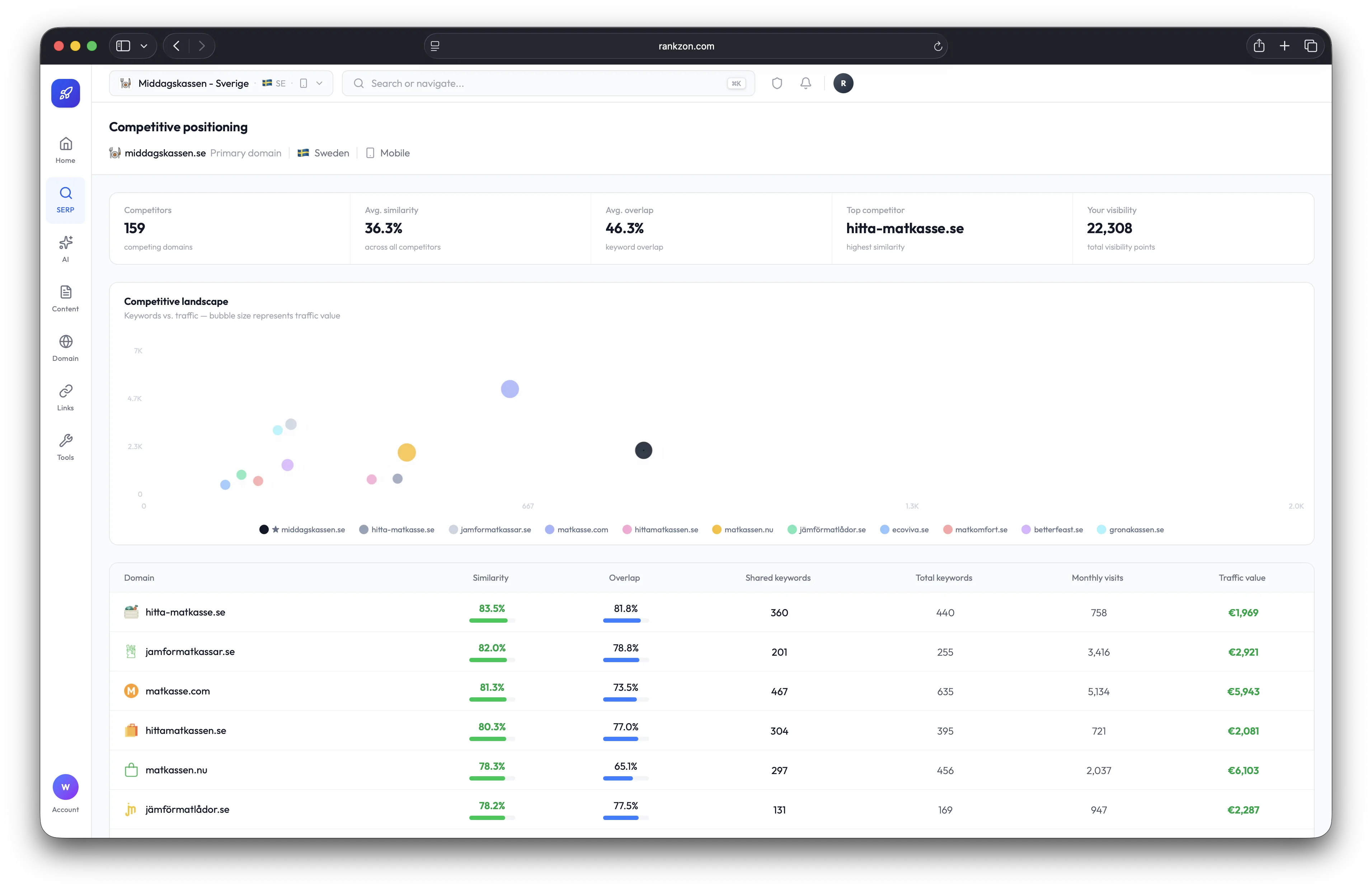Viewport: 1372px width, 891px height.
Task: Open notifications bell
Action: click(806, 84)
